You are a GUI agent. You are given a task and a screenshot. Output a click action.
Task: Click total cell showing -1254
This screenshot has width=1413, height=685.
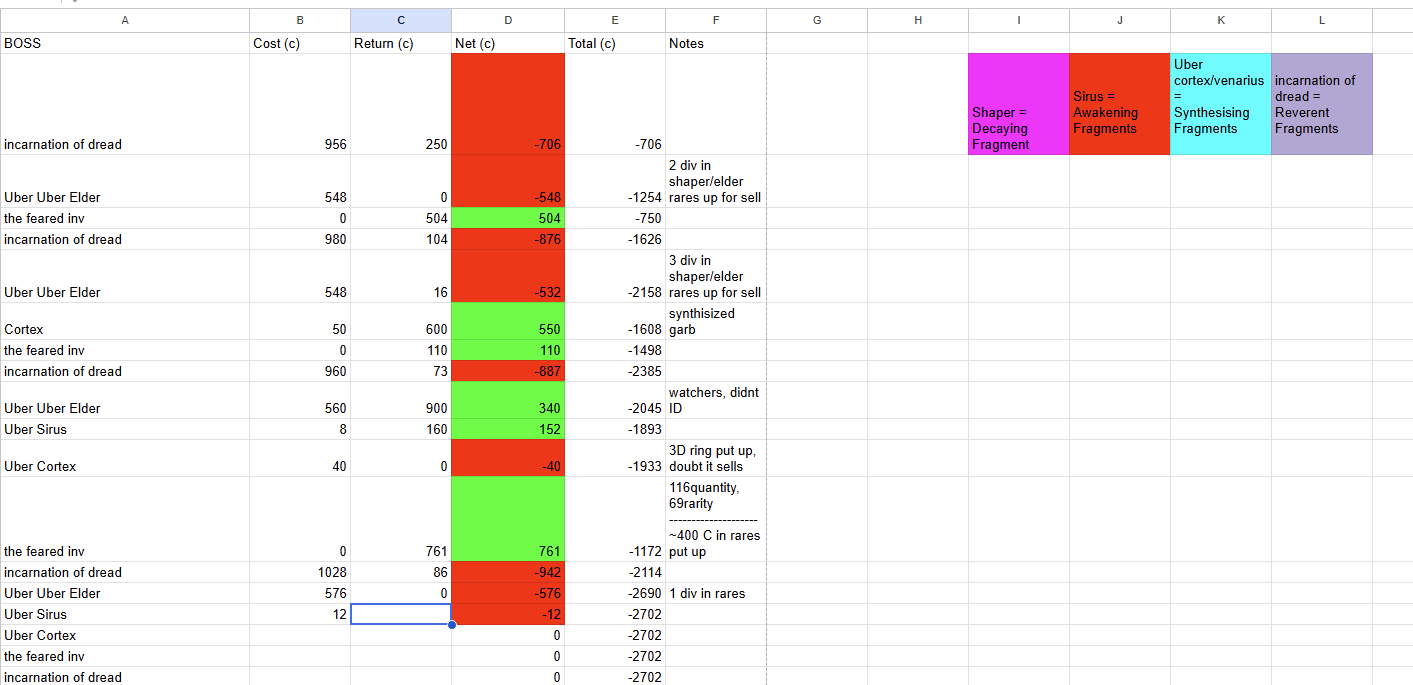615,181
